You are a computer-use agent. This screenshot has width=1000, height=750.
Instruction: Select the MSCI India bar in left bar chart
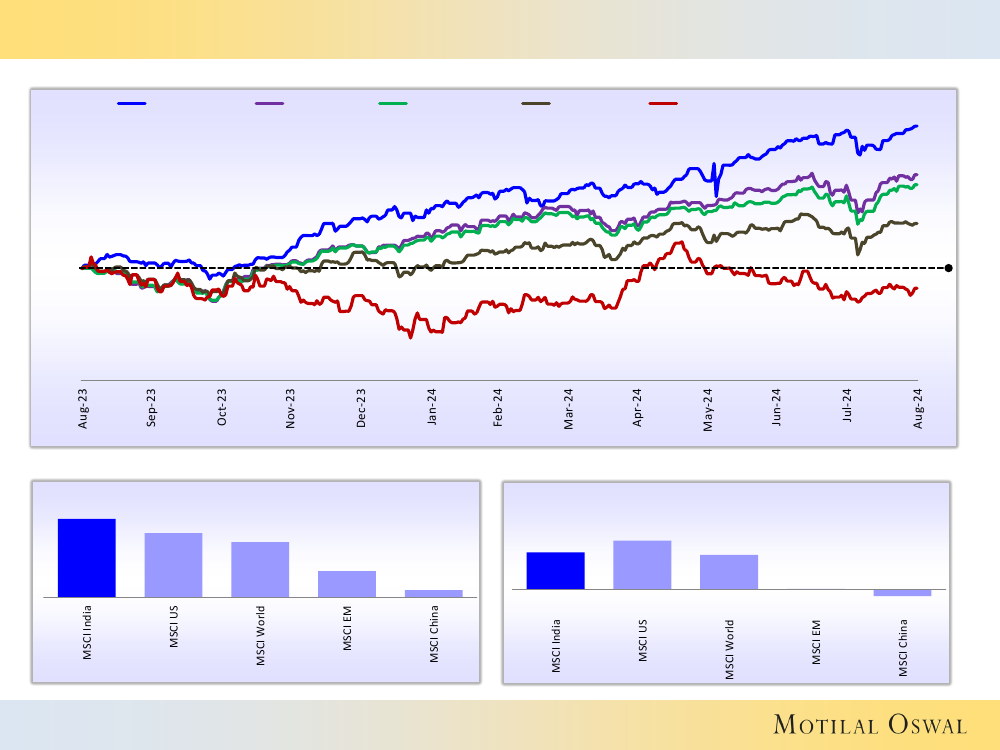87,558
